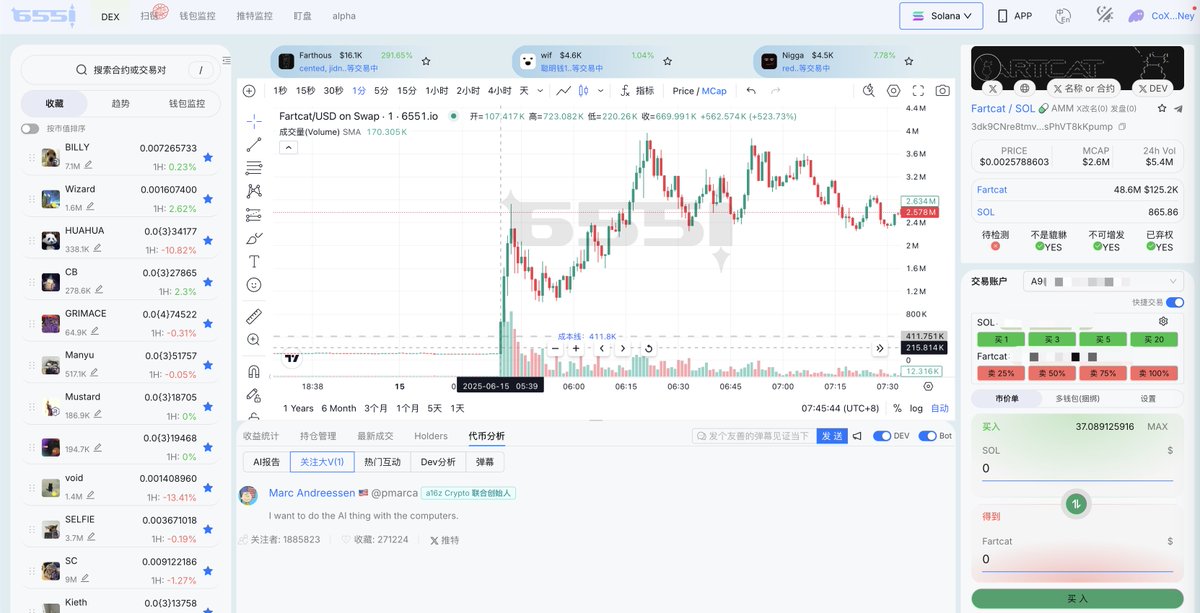1200x613 pixels.
Task: Open timezone selector 07:45:44 (UTC+8)
Action: coord(841,408)
